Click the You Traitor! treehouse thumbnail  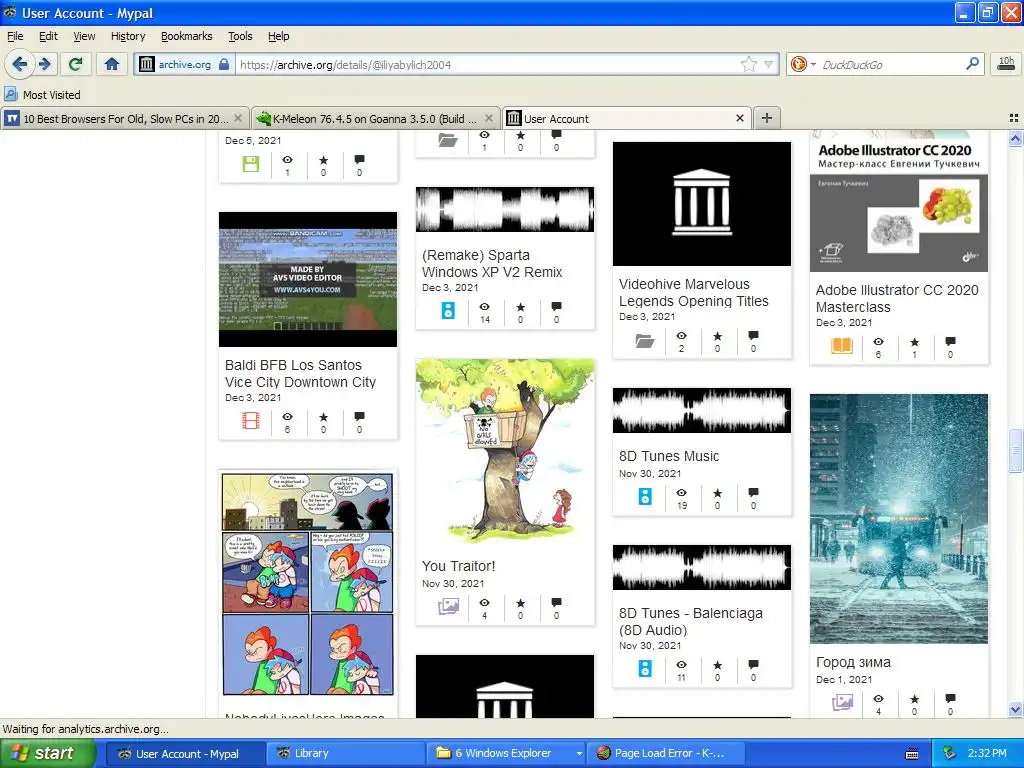pyautogui.click(x=505, y=453)
